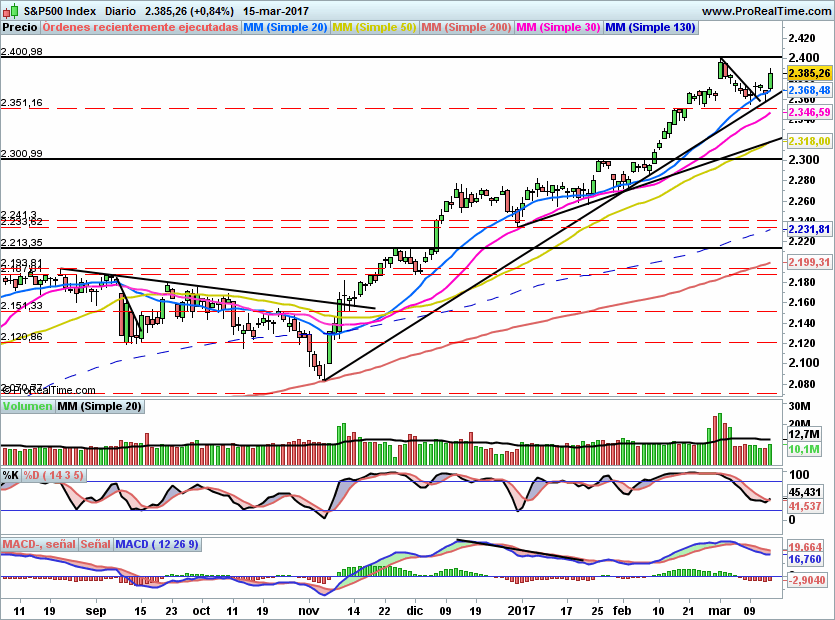Click the 2.400,98 resistance level label
This screenshot has height=620, width=835.
(x=22, y=52)
